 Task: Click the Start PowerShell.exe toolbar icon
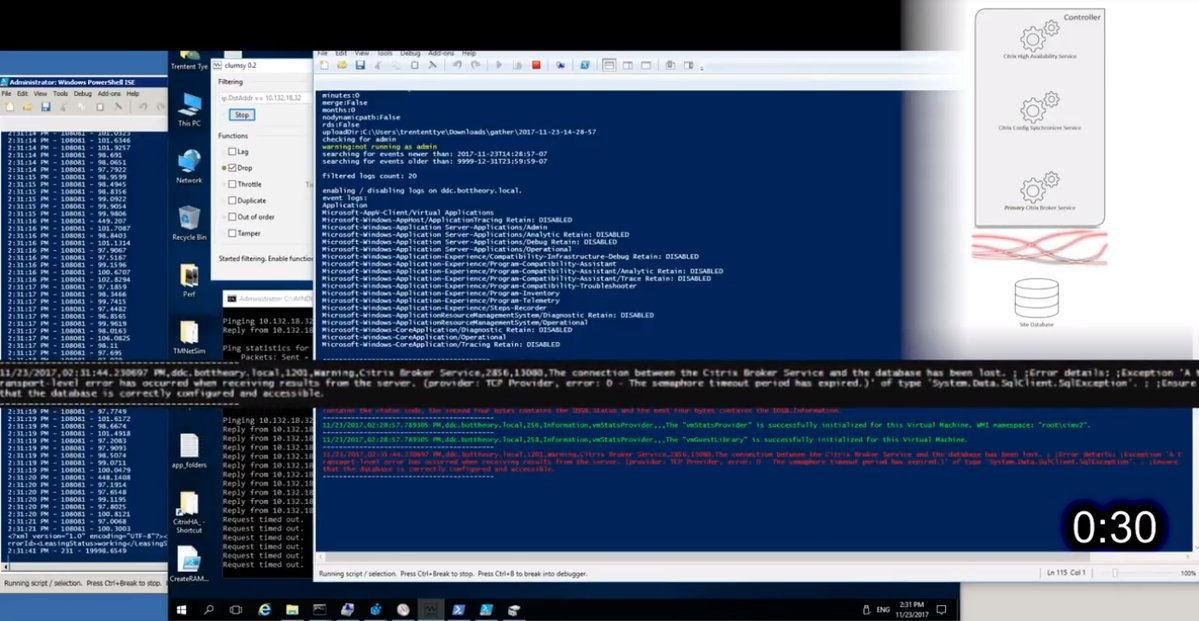point(585,65)
